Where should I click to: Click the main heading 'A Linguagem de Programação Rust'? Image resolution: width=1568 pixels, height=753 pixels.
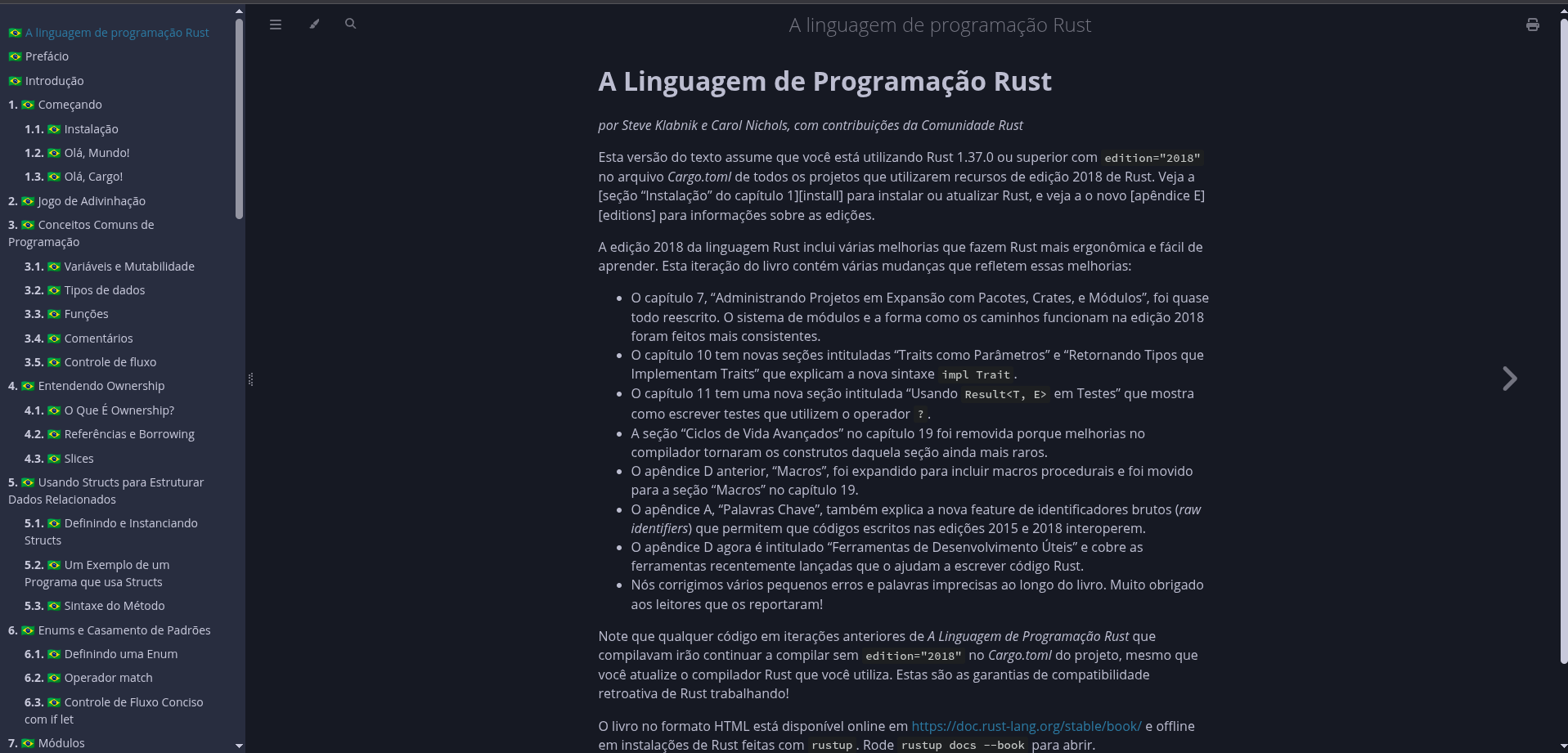824,82
